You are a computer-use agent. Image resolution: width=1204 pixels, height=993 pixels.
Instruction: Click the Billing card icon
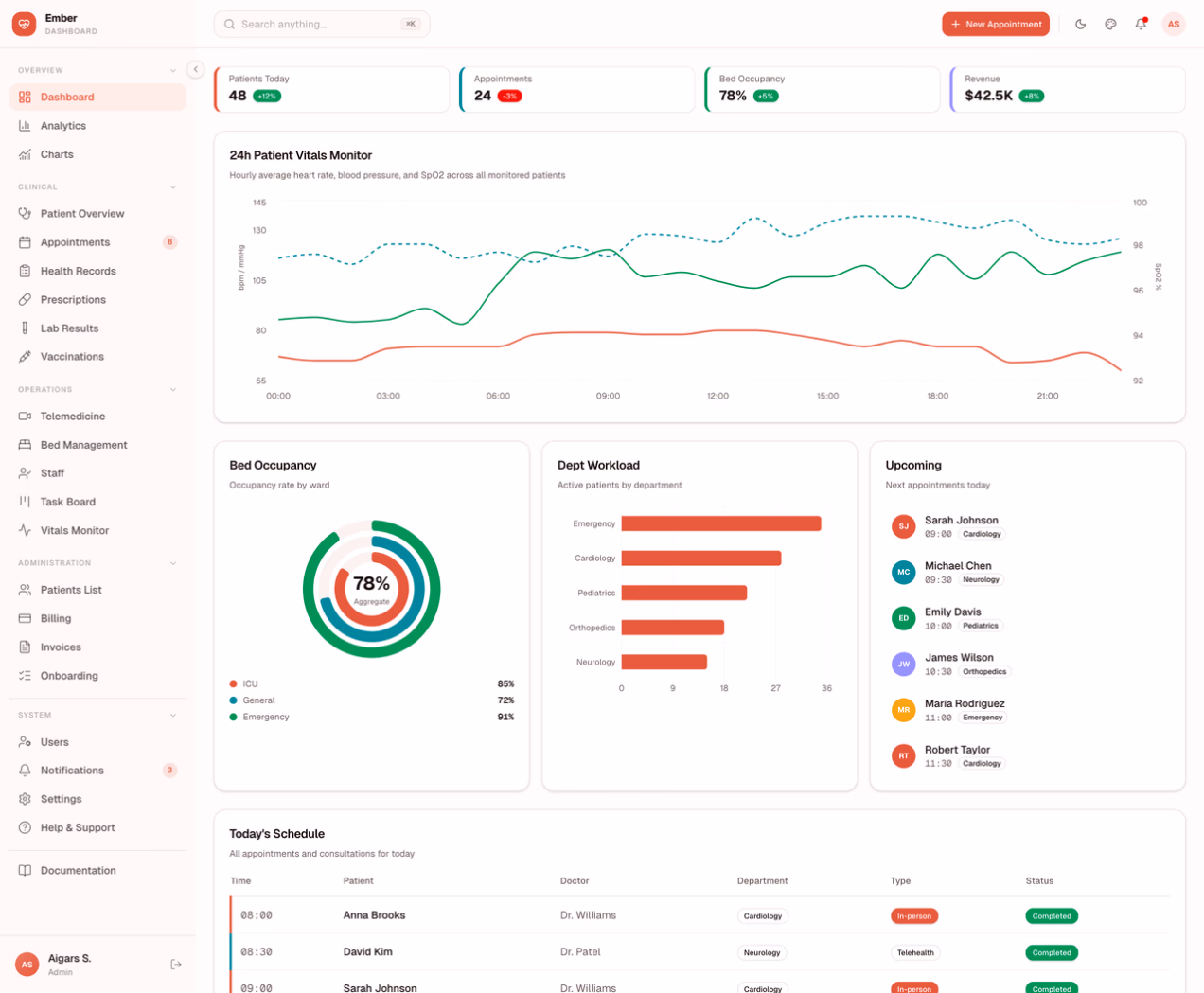pos(25,618)
